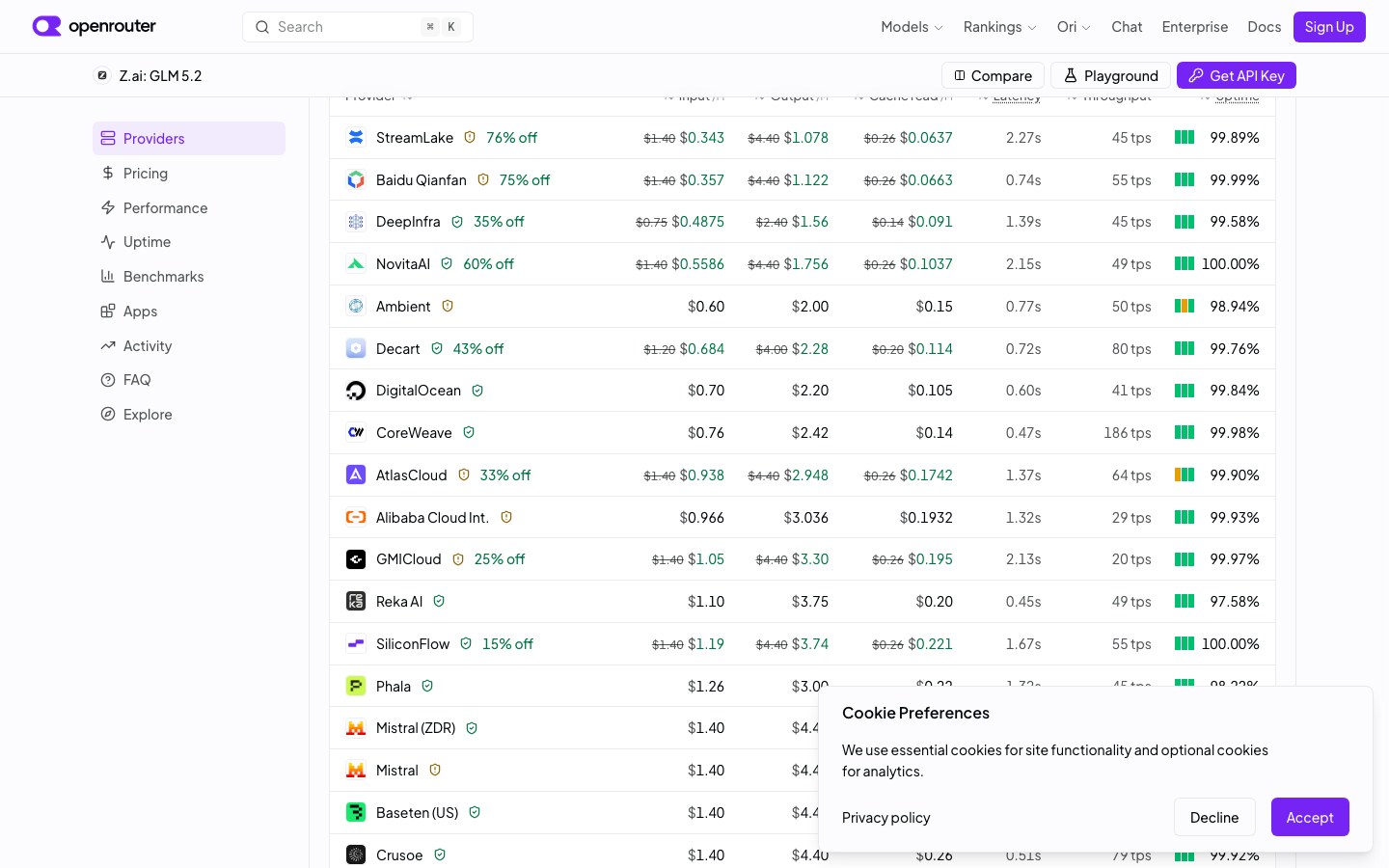Click the SiliconFlow provider logo
Screen dimensions: 1389x868
point(356,643)
